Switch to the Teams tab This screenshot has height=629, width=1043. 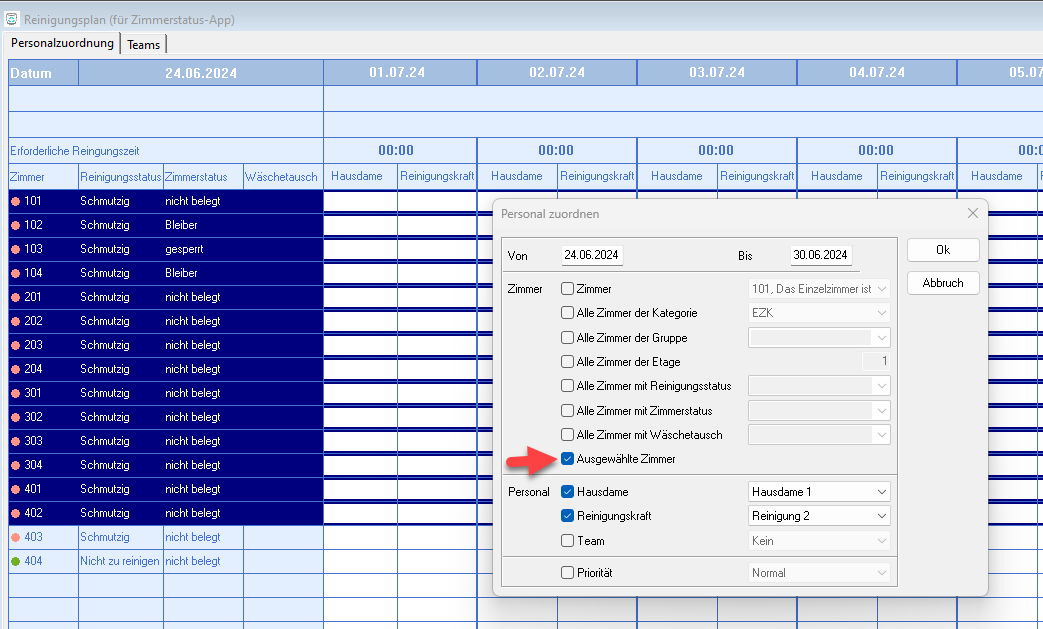(x=144, y=45)
